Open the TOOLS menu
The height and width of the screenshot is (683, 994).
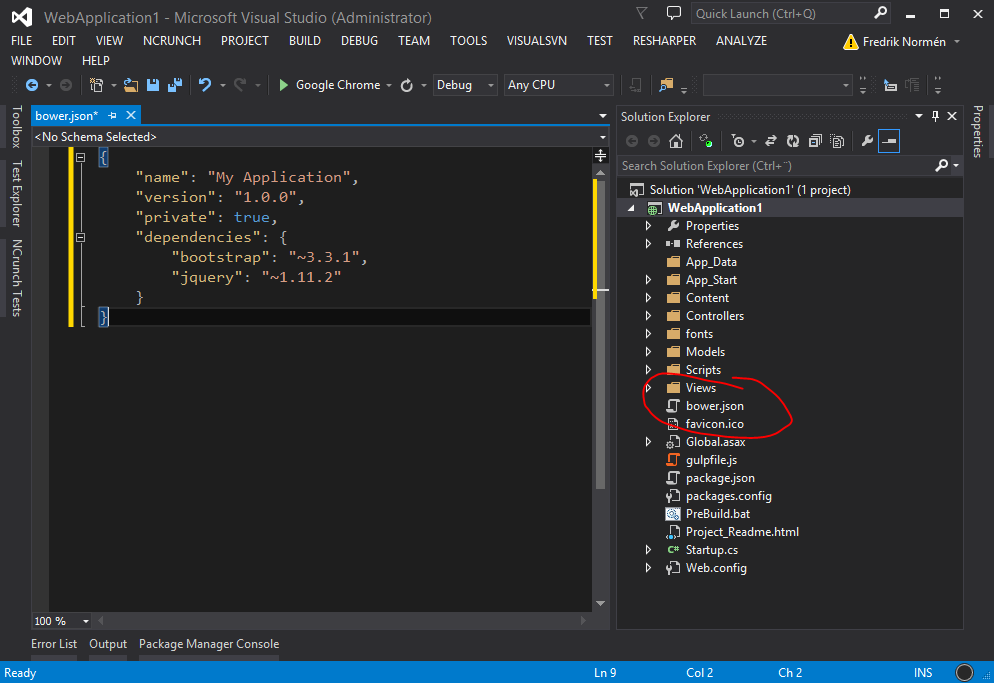pyautogui.click(x=468, y=41)
